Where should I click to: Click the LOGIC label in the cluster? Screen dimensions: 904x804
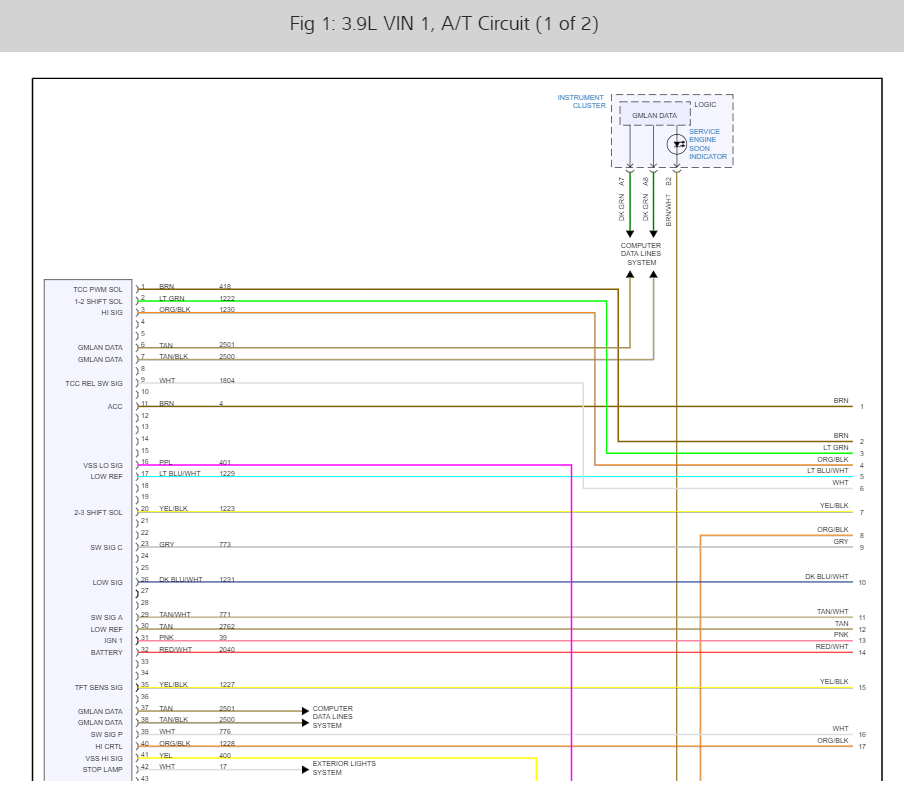[x=705, y=104]
